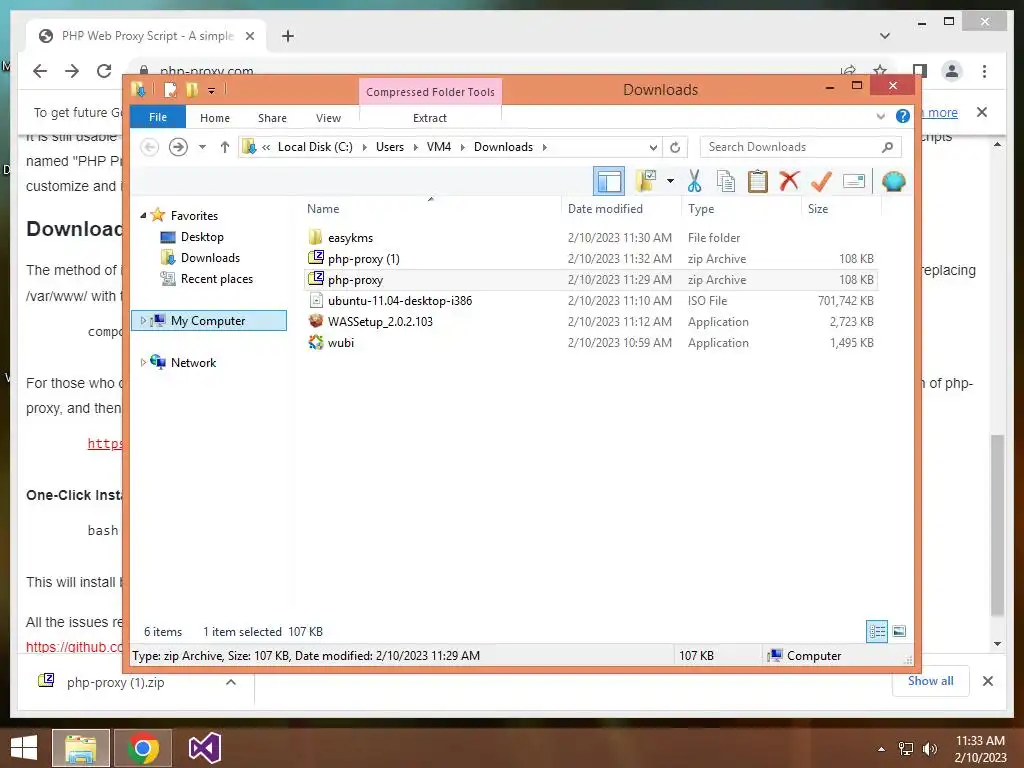1024x768 pixels.
Task: Click the Rename toolbar icon
Action: (854, 181)
